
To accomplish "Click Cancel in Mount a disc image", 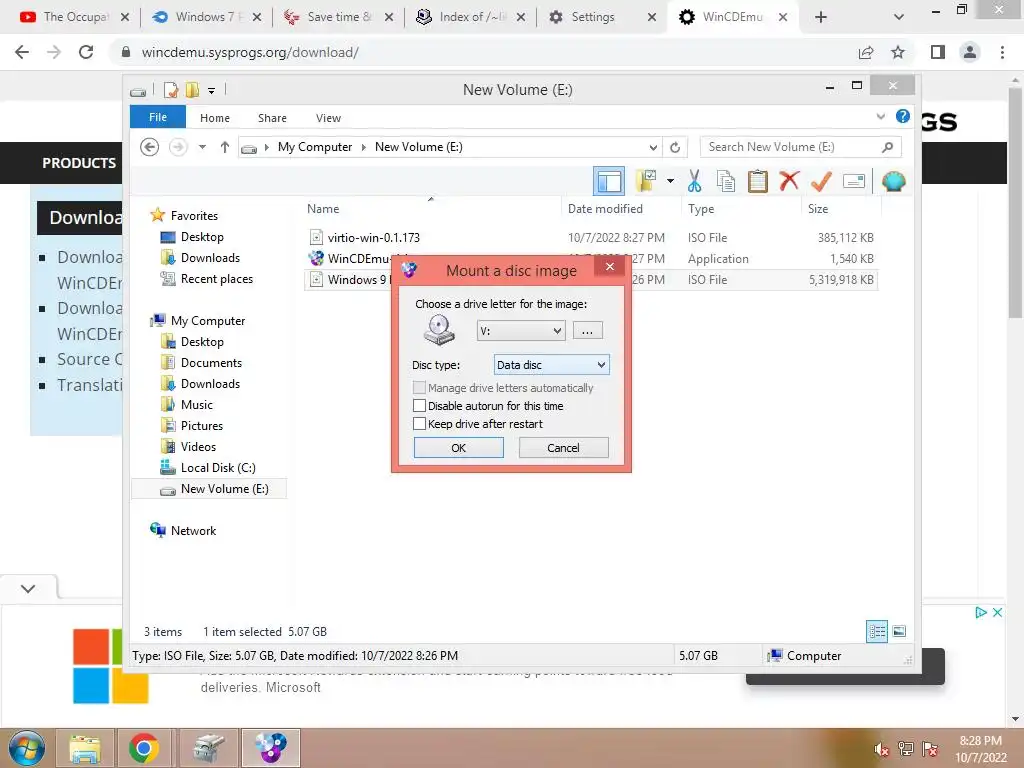I will [563, 447].
